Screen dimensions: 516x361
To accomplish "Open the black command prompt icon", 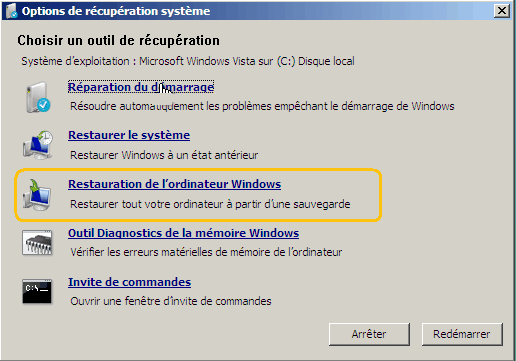I will click(37, 291).
